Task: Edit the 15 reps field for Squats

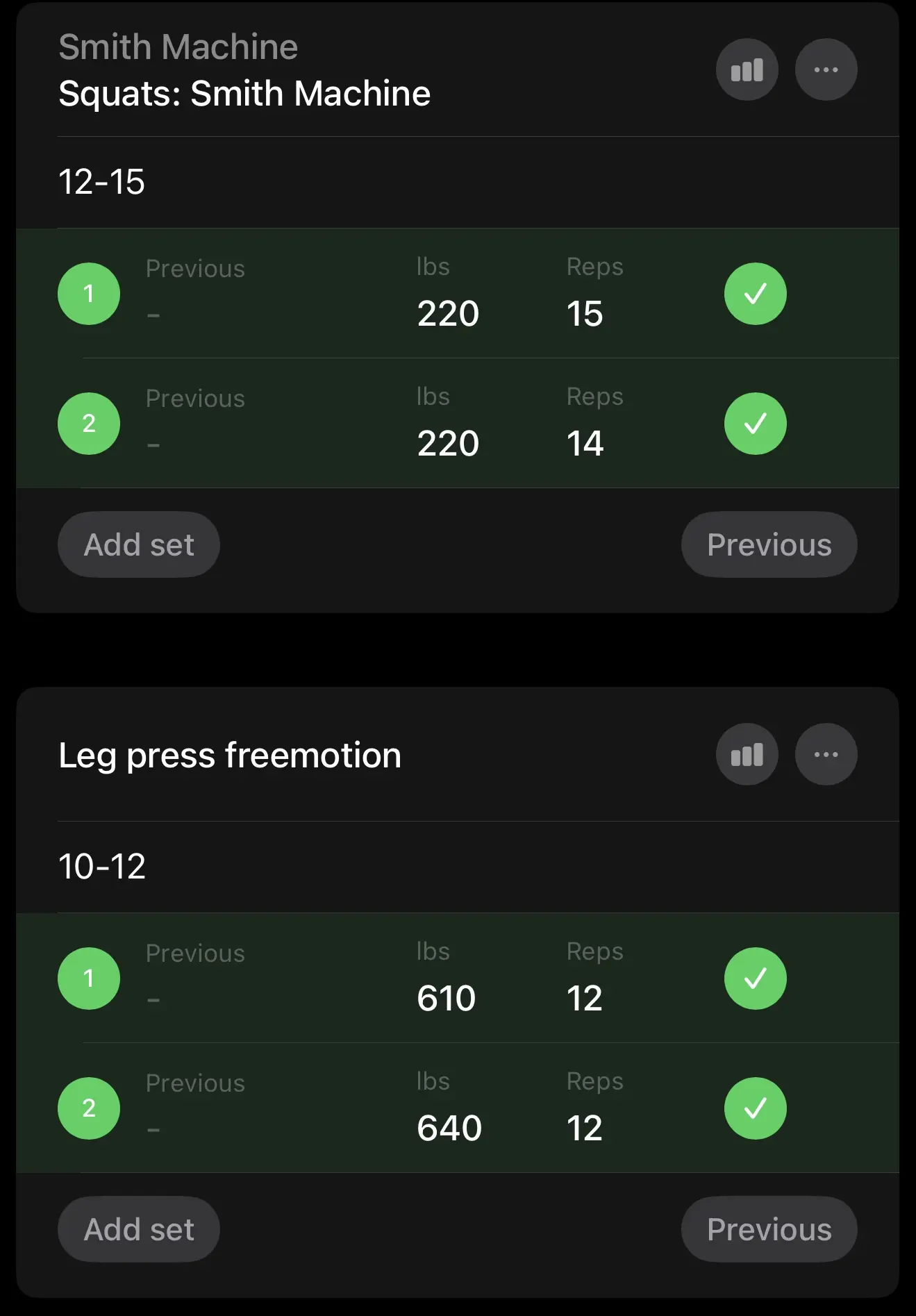Action: point(585,313)
